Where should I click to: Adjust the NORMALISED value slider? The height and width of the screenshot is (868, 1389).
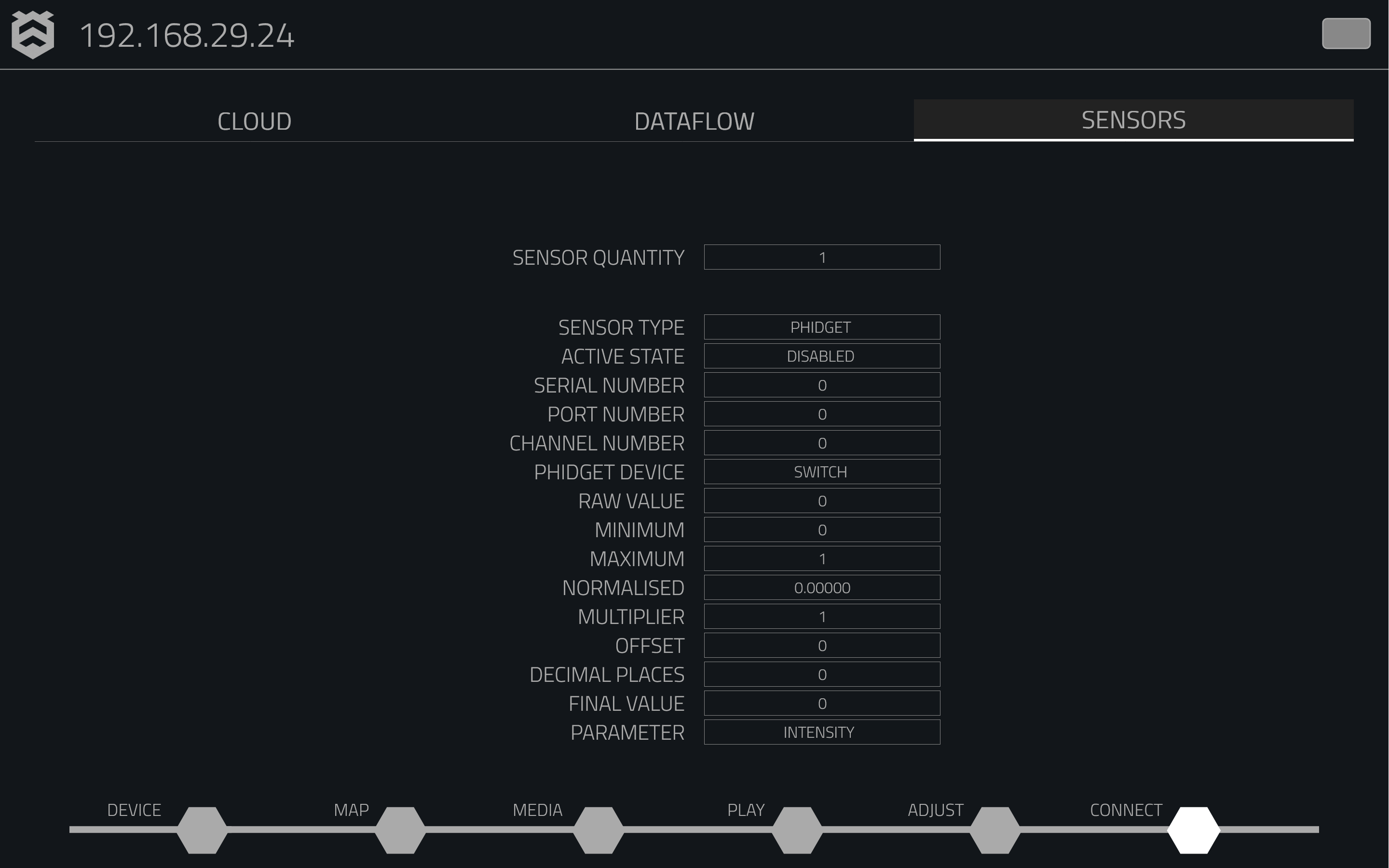(821, 588)
